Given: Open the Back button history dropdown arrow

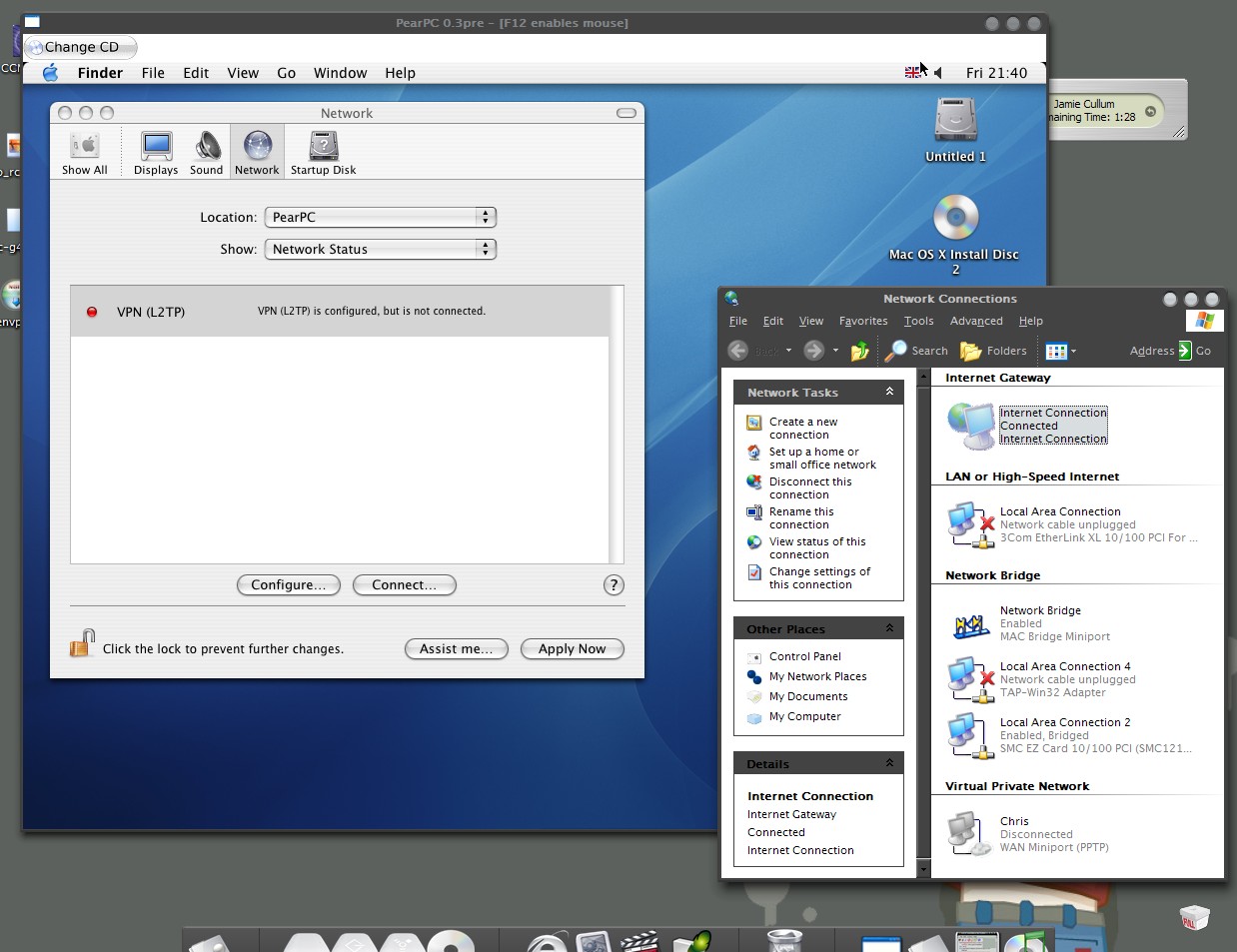Looking at the screenshot, I should click(x=788, y=351).
